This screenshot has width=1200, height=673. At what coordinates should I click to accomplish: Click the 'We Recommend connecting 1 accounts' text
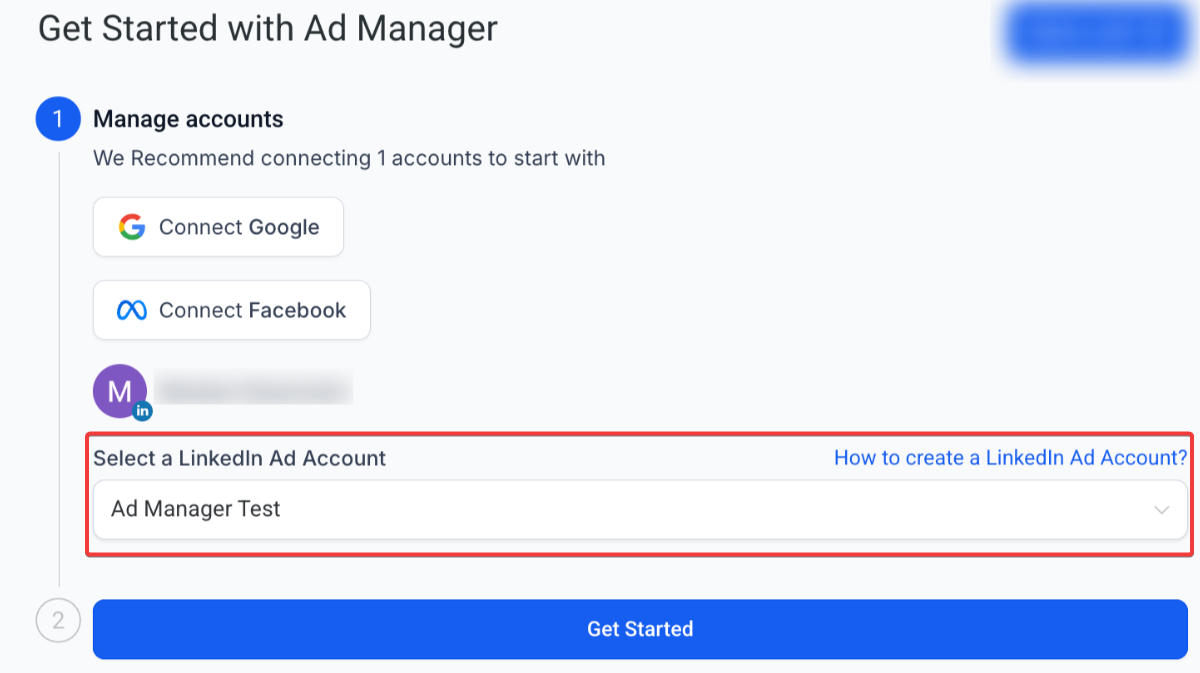click(x=349, y=158)
